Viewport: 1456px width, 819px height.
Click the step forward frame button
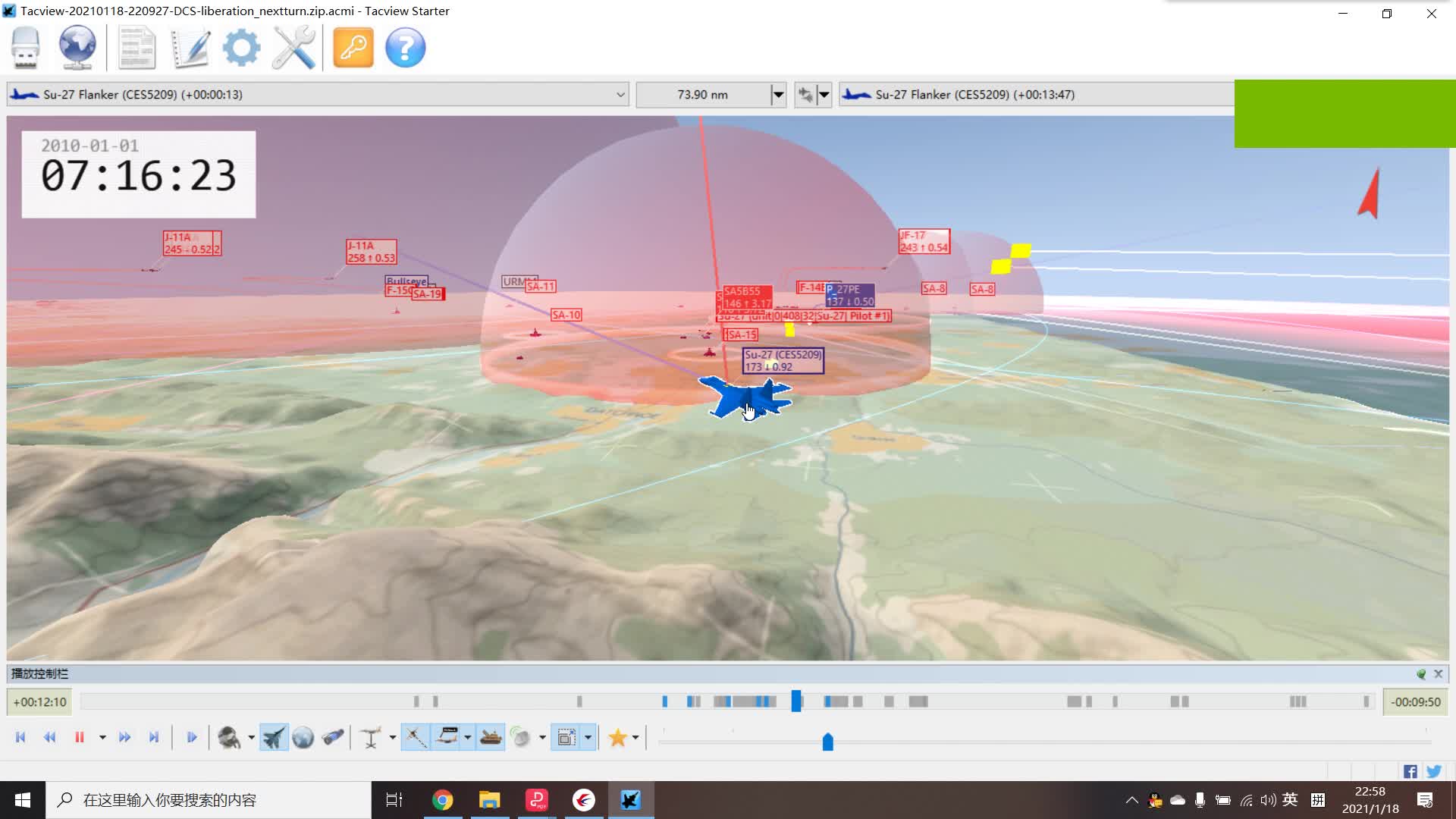(x=191, y=737)
